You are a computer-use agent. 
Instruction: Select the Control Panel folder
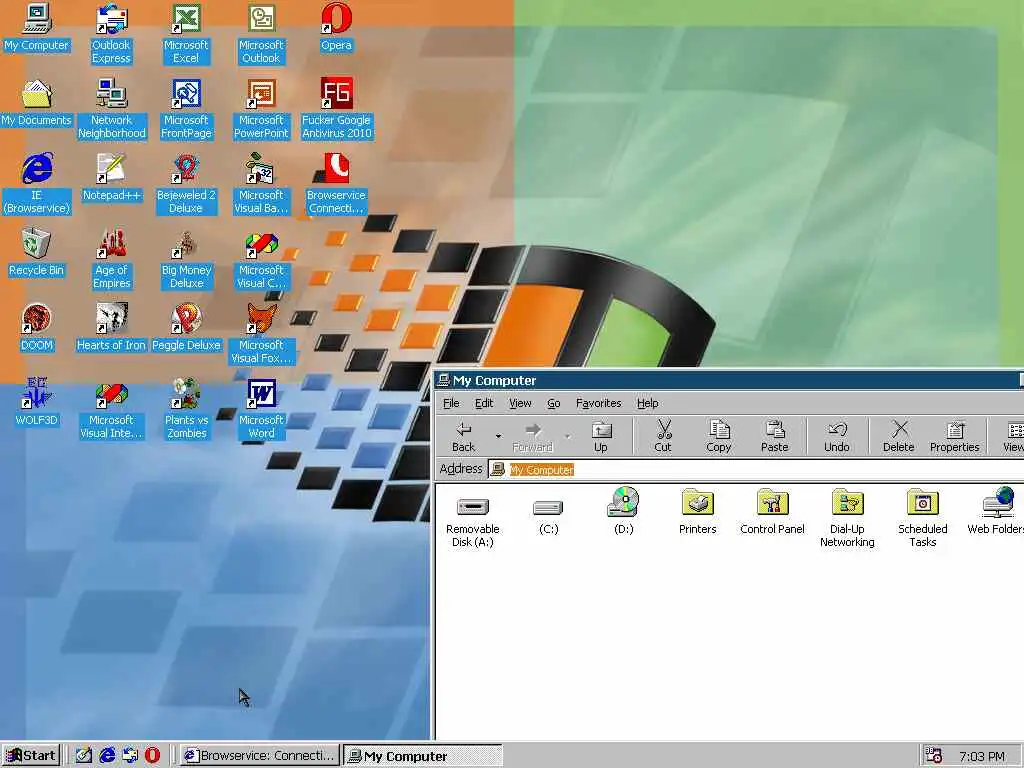773,511
